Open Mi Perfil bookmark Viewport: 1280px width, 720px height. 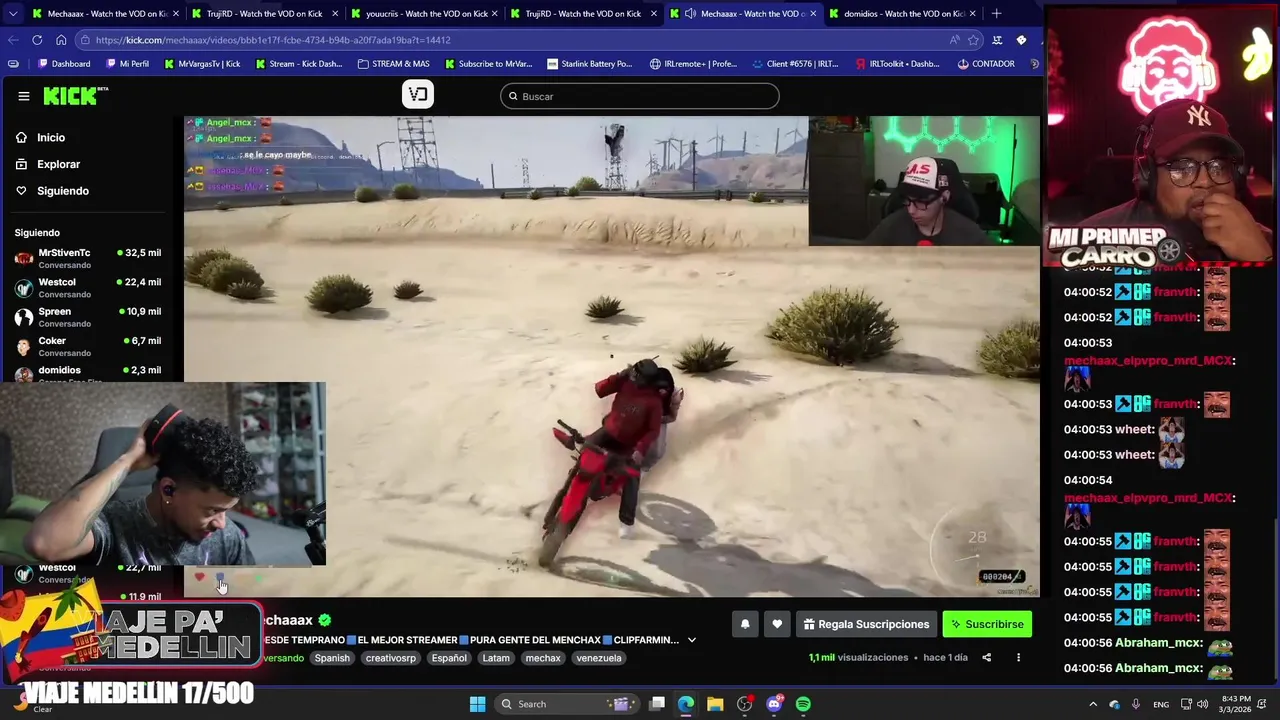click(126, 64)
